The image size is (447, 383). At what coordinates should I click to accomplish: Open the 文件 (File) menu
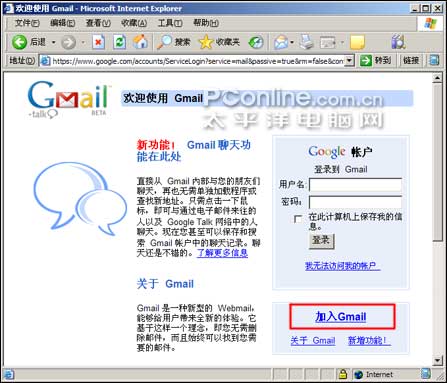27,23
